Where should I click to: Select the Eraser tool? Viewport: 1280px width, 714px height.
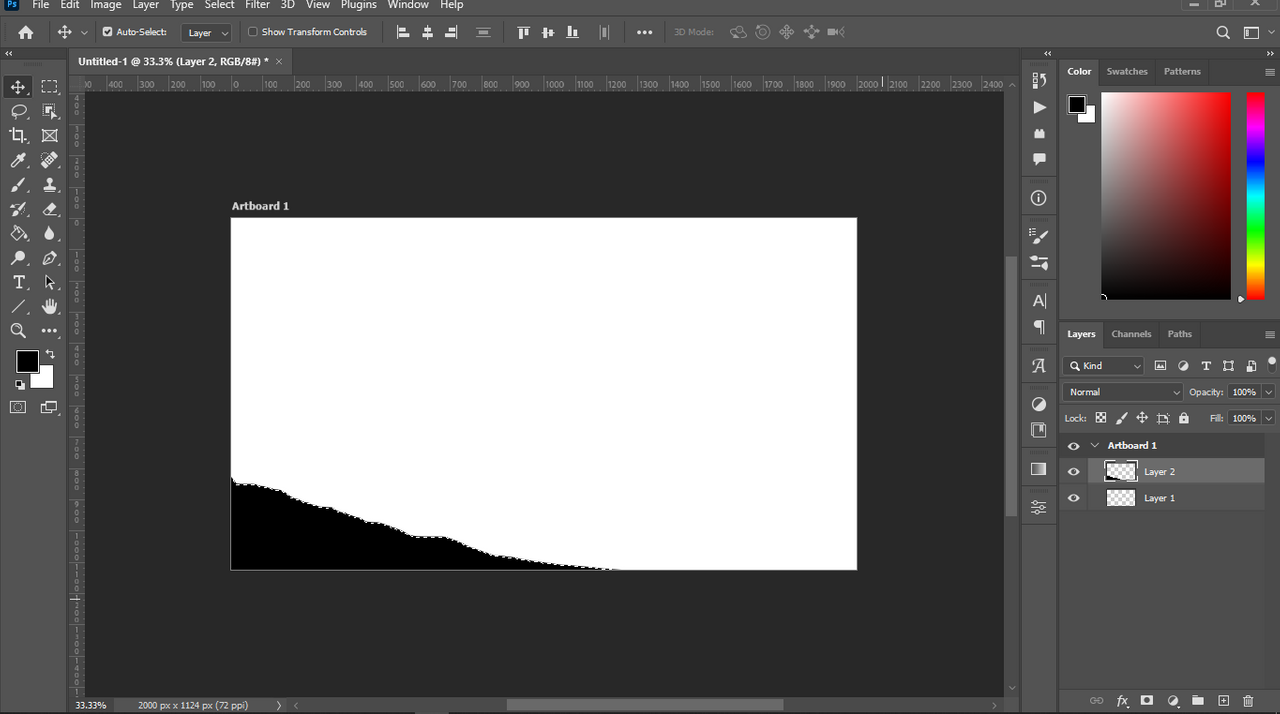[x=50, y=210]
